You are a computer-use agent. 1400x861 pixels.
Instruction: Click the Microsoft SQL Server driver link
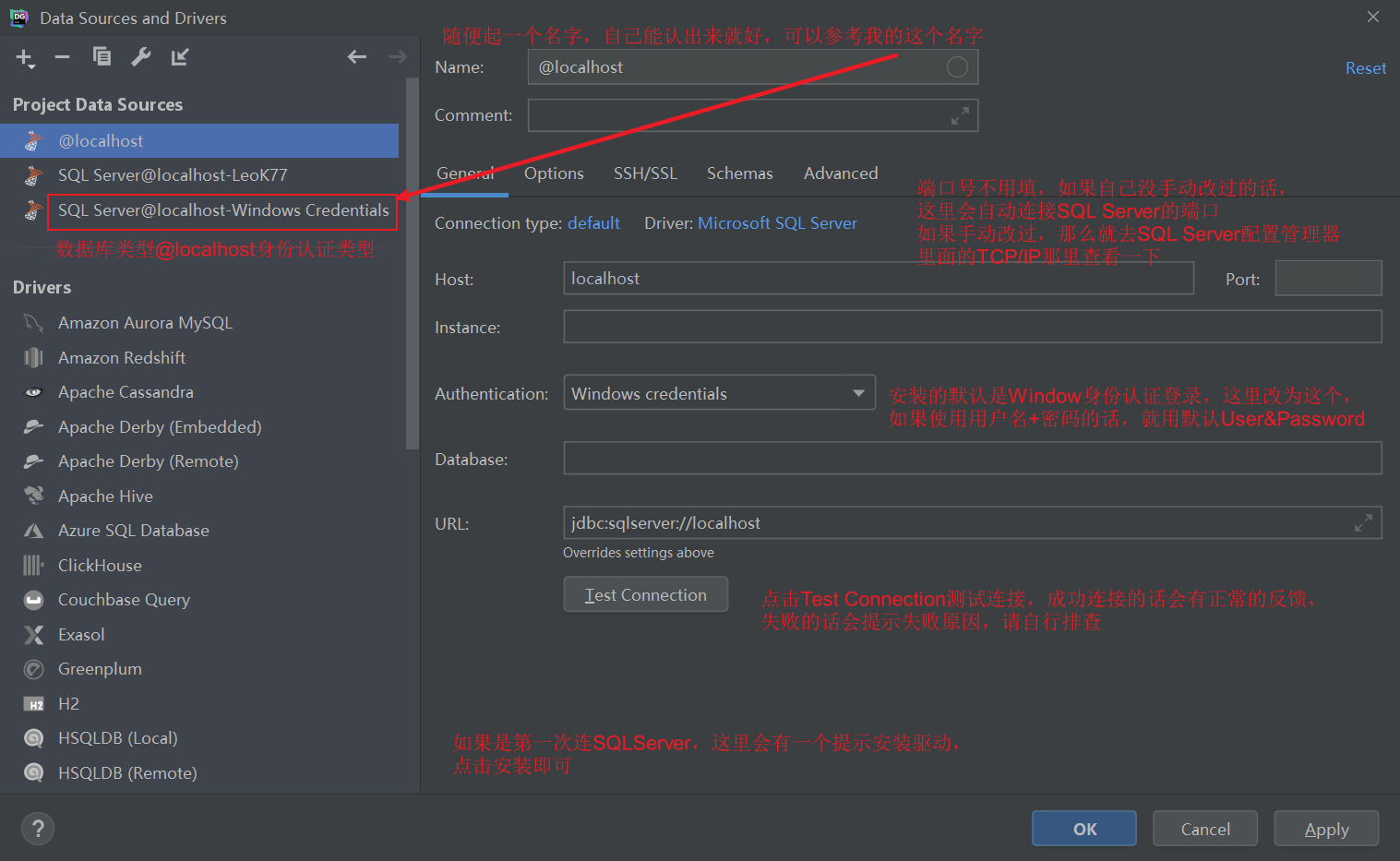[x=777, y=223]
